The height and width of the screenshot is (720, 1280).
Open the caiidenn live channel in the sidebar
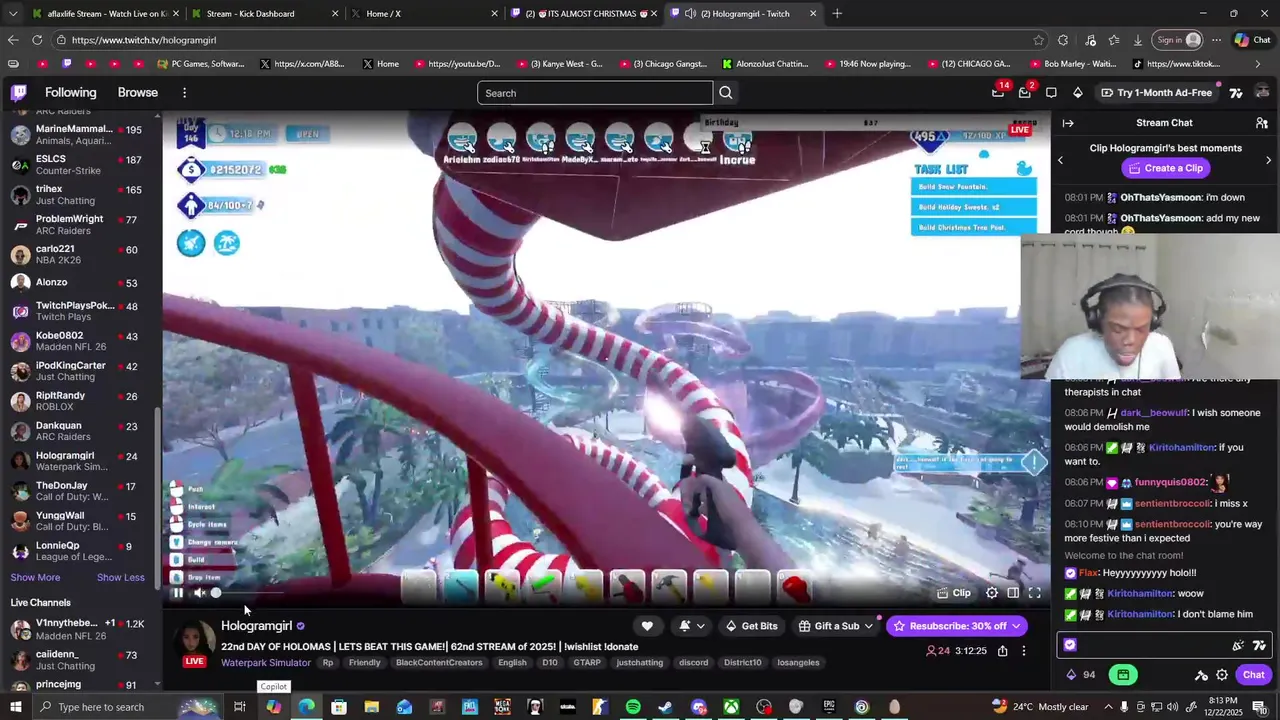[x=80, y=660]
